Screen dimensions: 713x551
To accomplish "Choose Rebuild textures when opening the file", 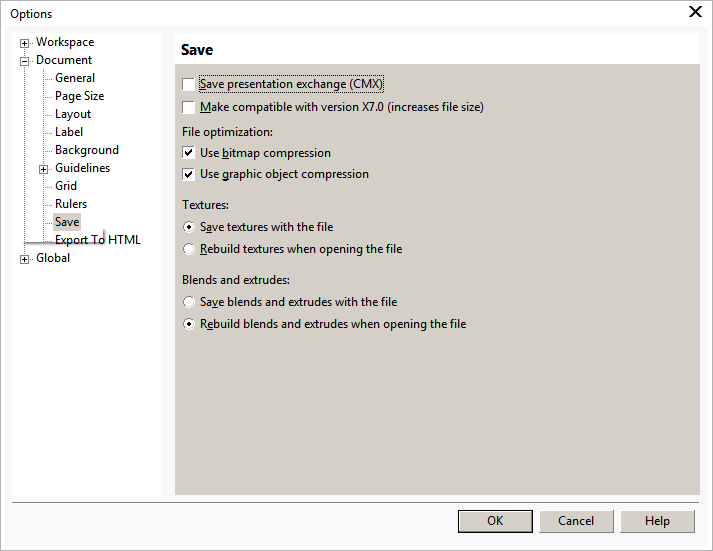I will pos(190,249).
